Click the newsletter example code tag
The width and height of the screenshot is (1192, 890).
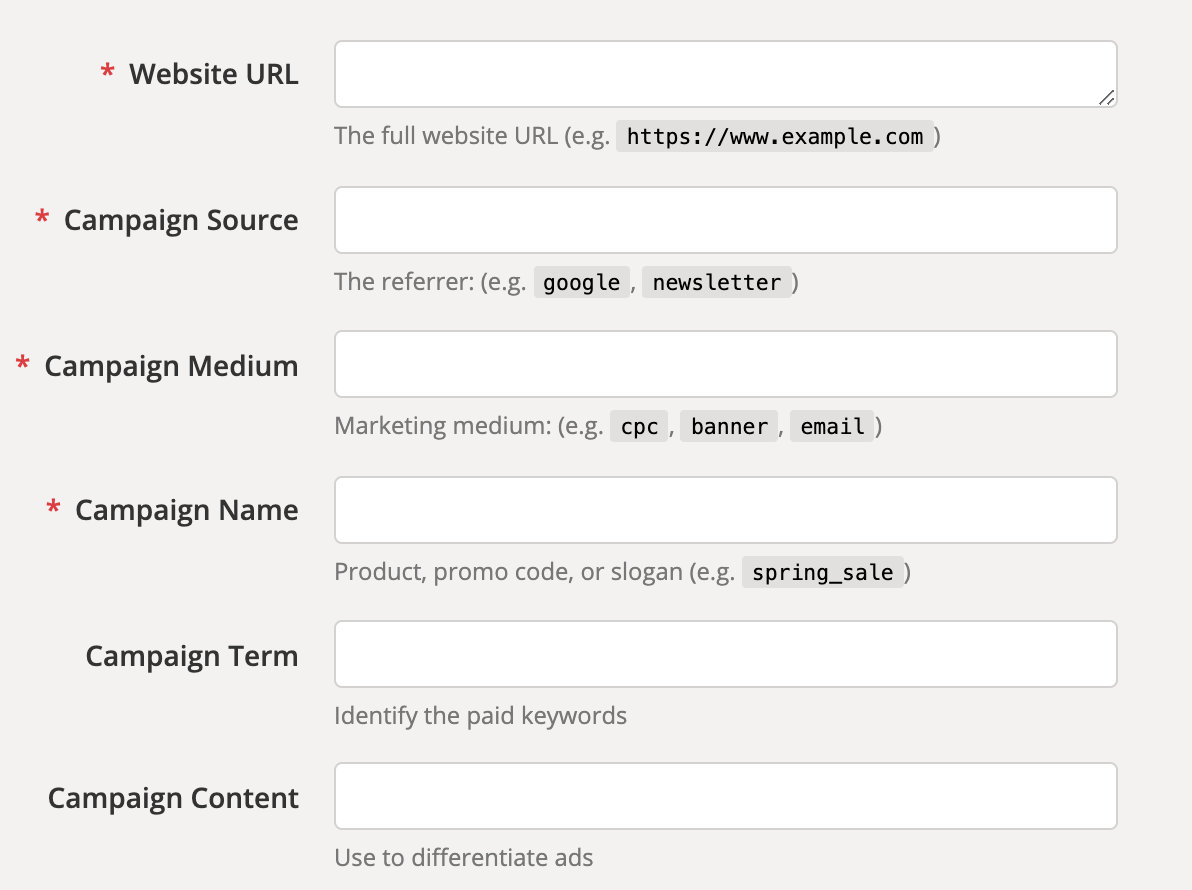click(x=716, y=283)
